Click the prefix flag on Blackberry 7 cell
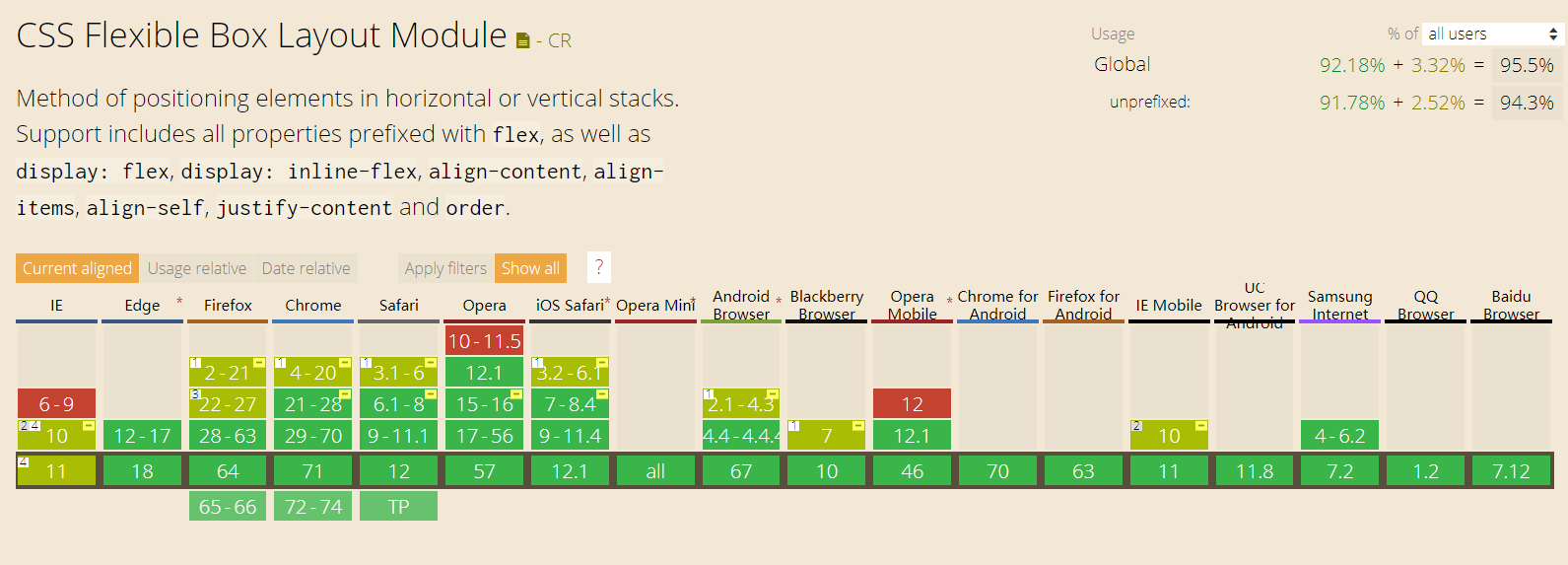Image resolution: width=1568 pixels, height=565 pixels. [858, 426]
